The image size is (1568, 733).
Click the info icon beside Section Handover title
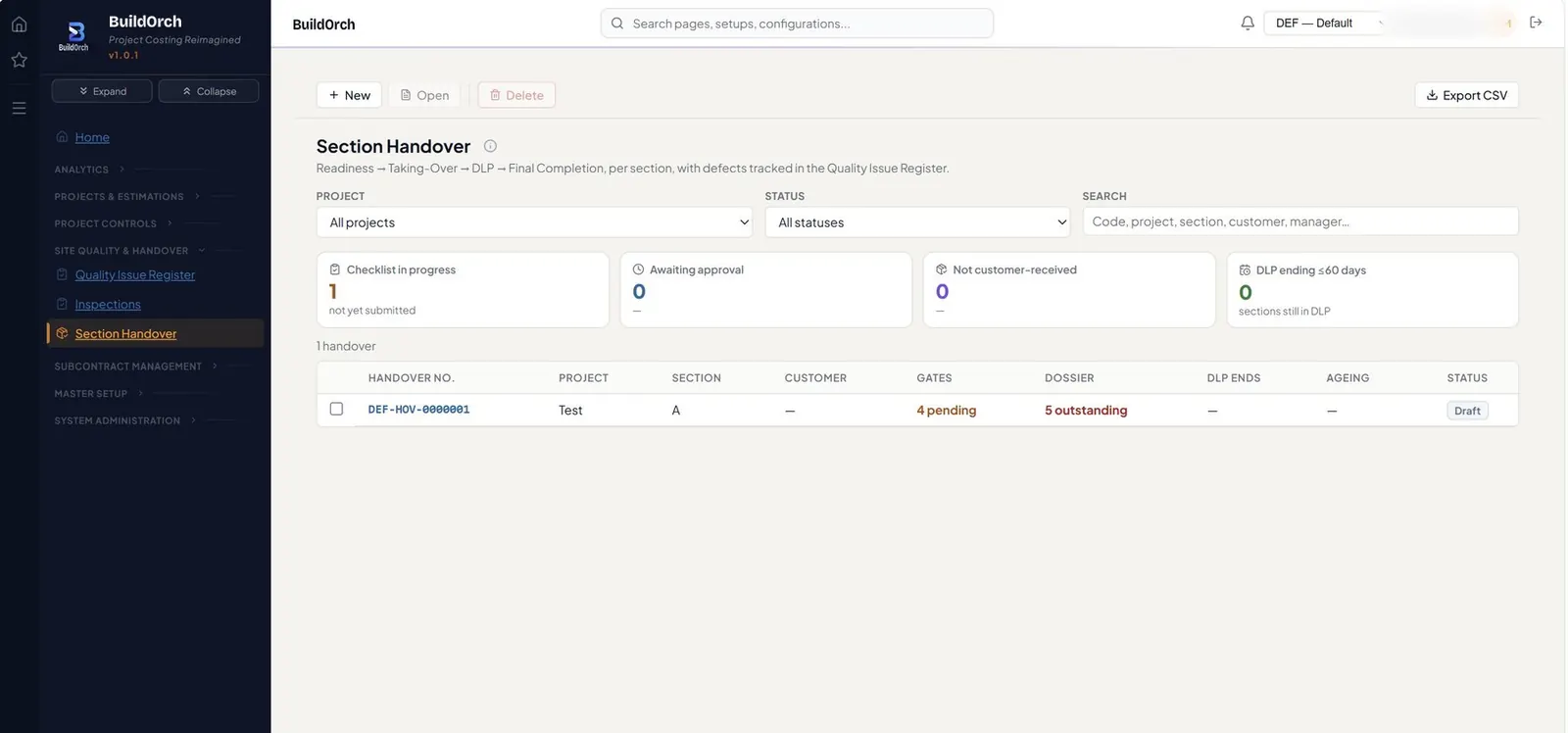pos(490,146)
